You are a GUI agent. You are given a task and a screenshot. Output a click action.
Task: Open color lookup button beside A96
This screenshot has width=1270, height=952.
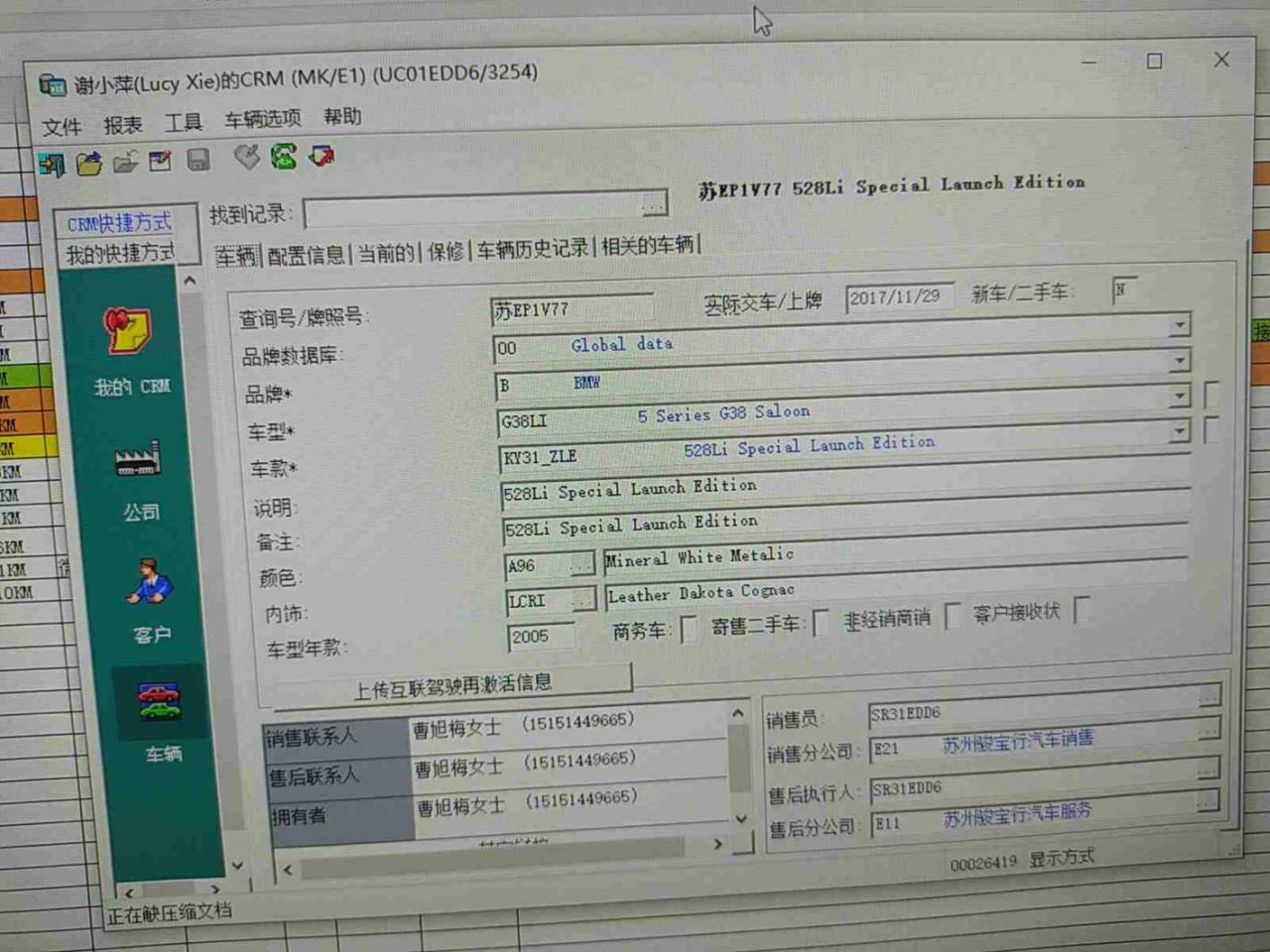tap(581, 563)
